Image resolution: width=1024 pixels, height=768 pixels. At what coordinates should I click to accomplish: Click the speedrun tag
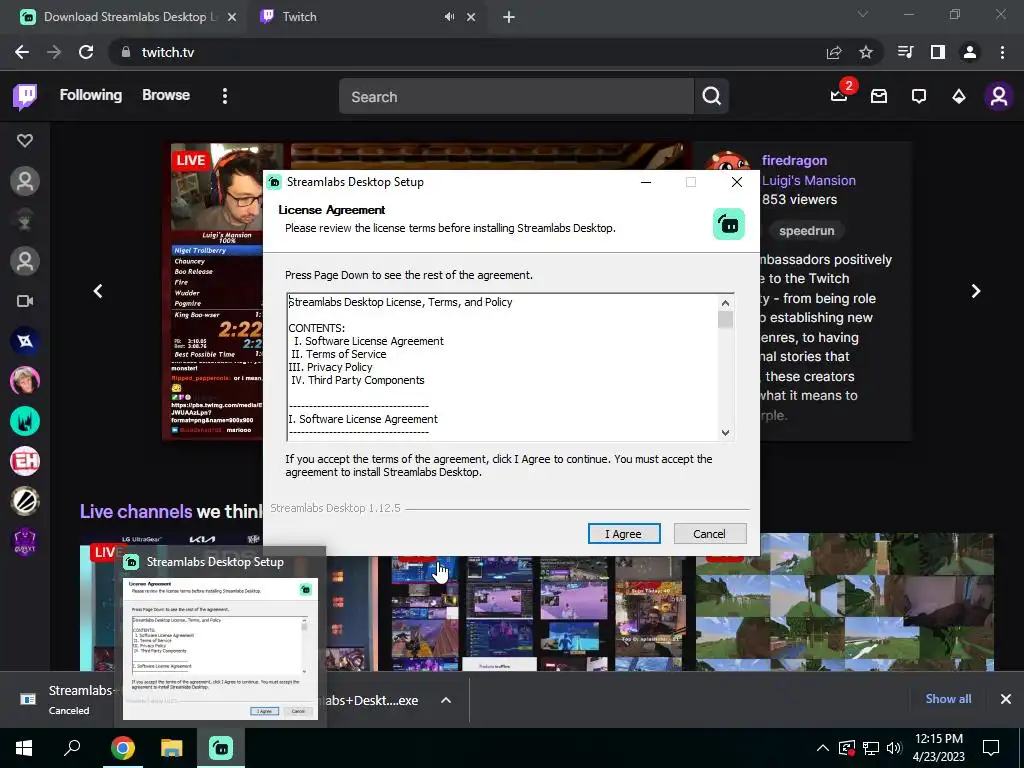(x=806, y=231)
